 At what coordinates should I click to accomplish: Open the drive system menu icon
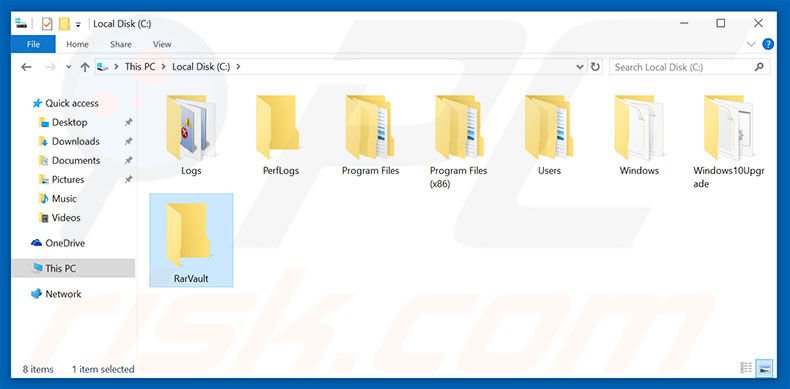click(x=21, y=23)
